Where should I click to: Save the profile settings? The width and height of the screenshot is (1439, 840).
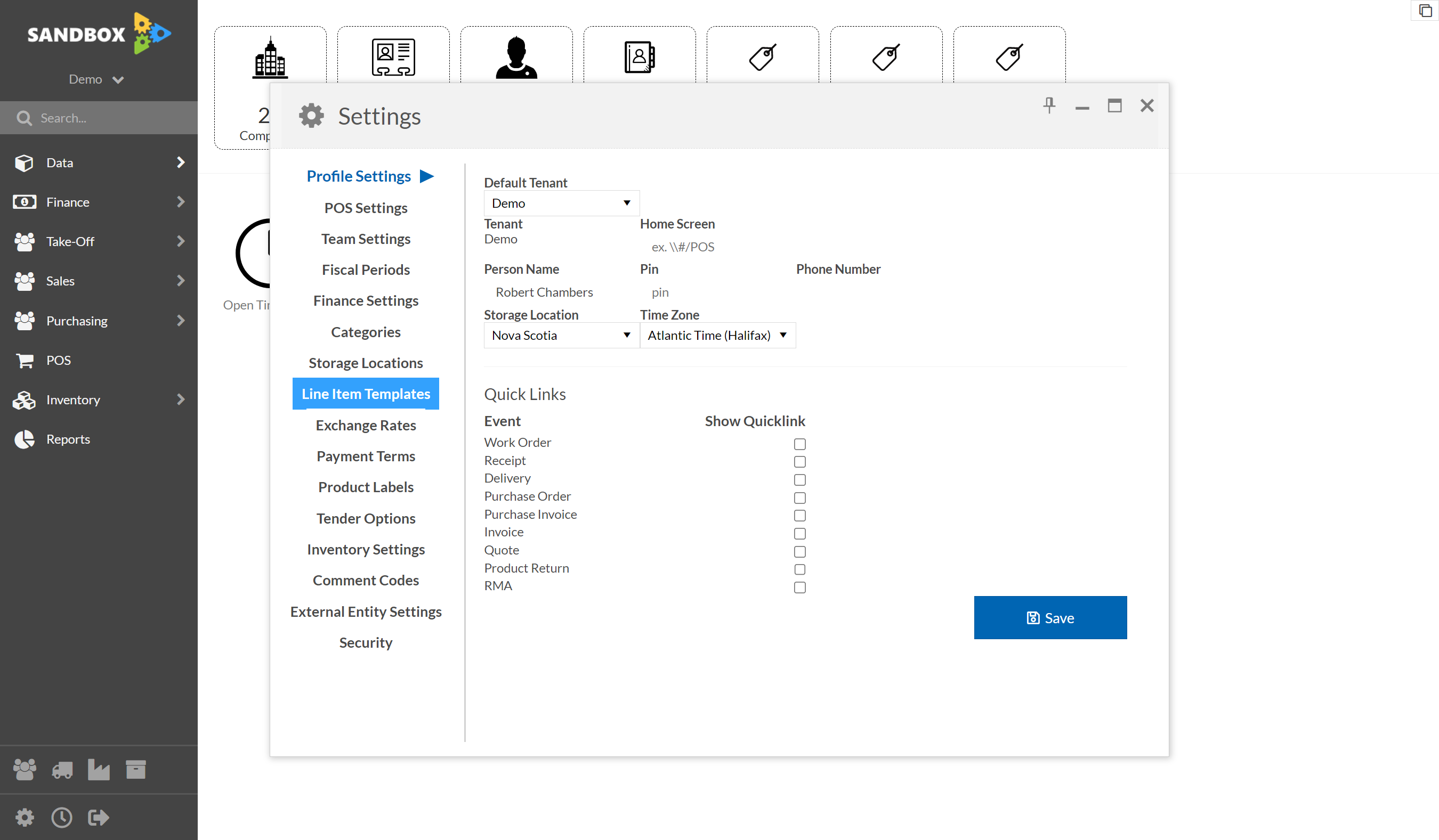pyautogui.click(x=1050, y=618)
